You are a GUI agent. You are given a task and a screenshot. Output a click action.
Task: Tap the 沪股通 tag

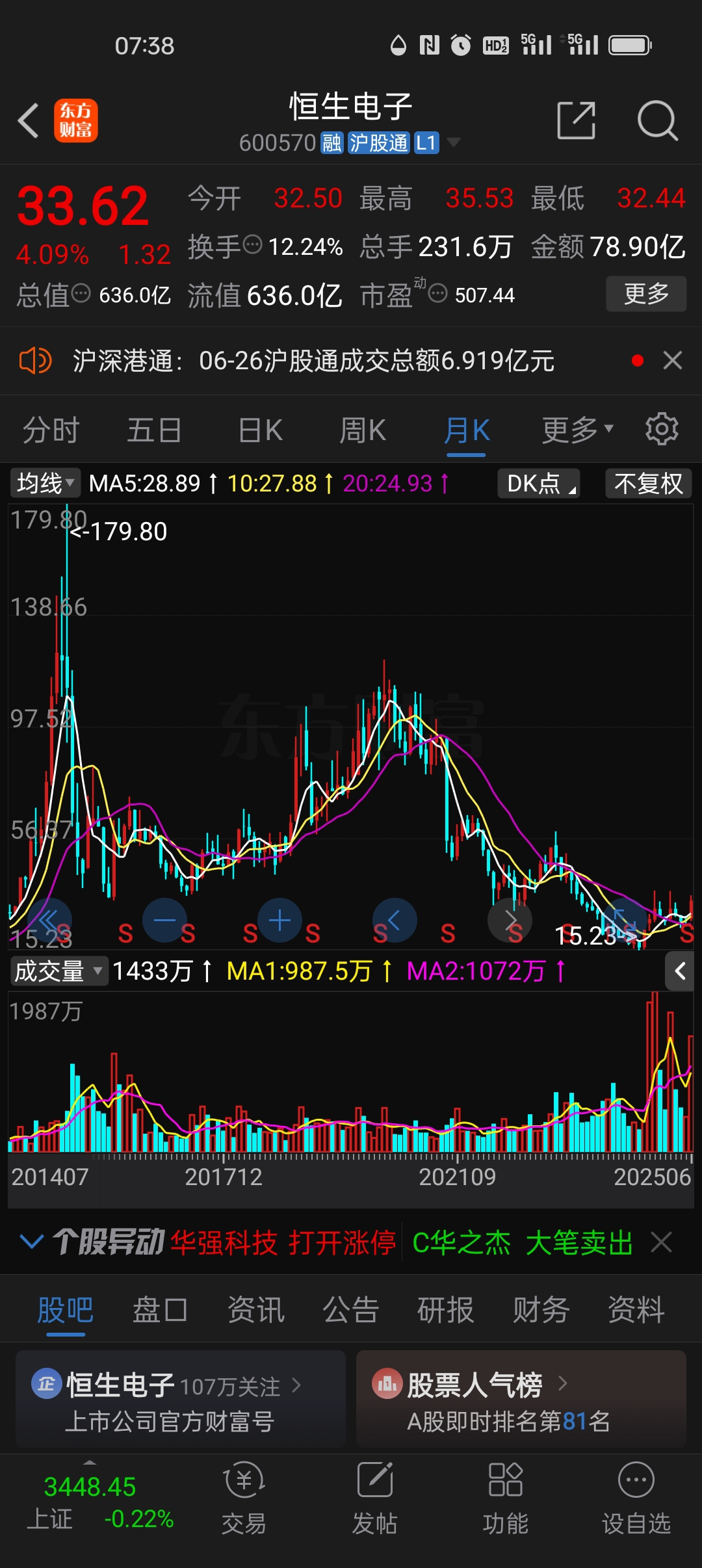tap(379, 142)
